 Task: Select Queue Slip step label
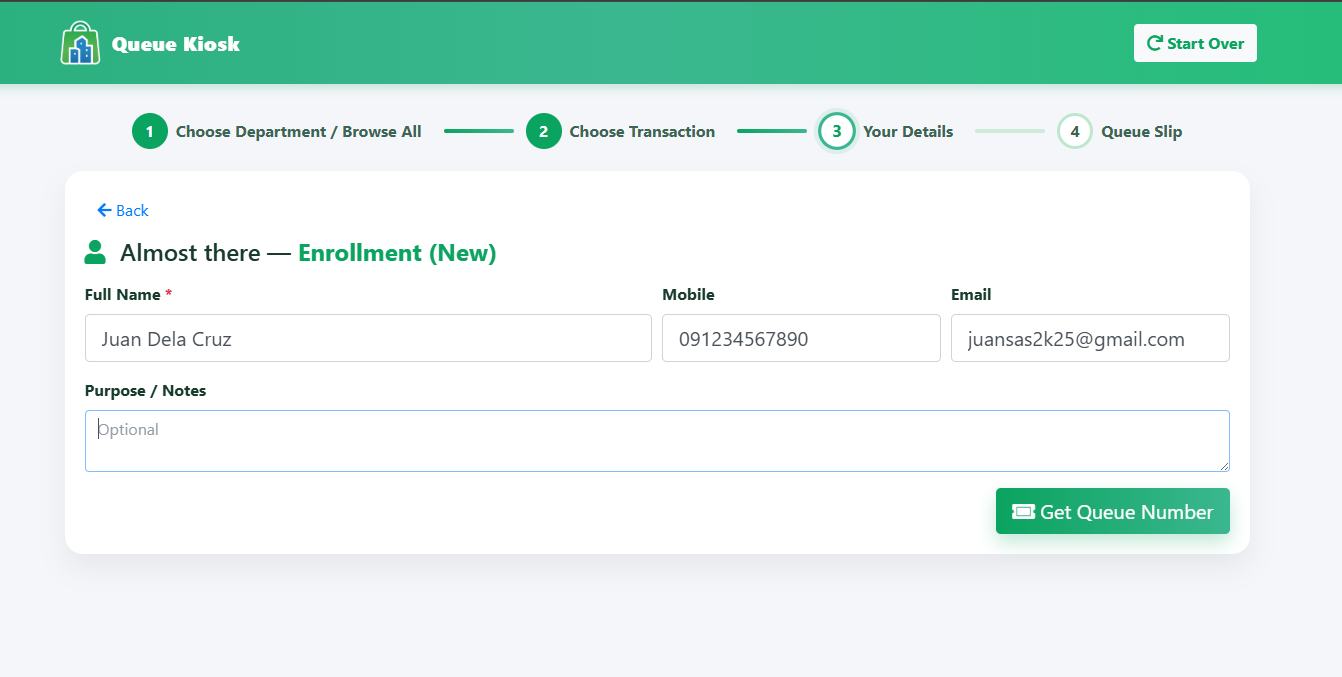point(1142,131)
